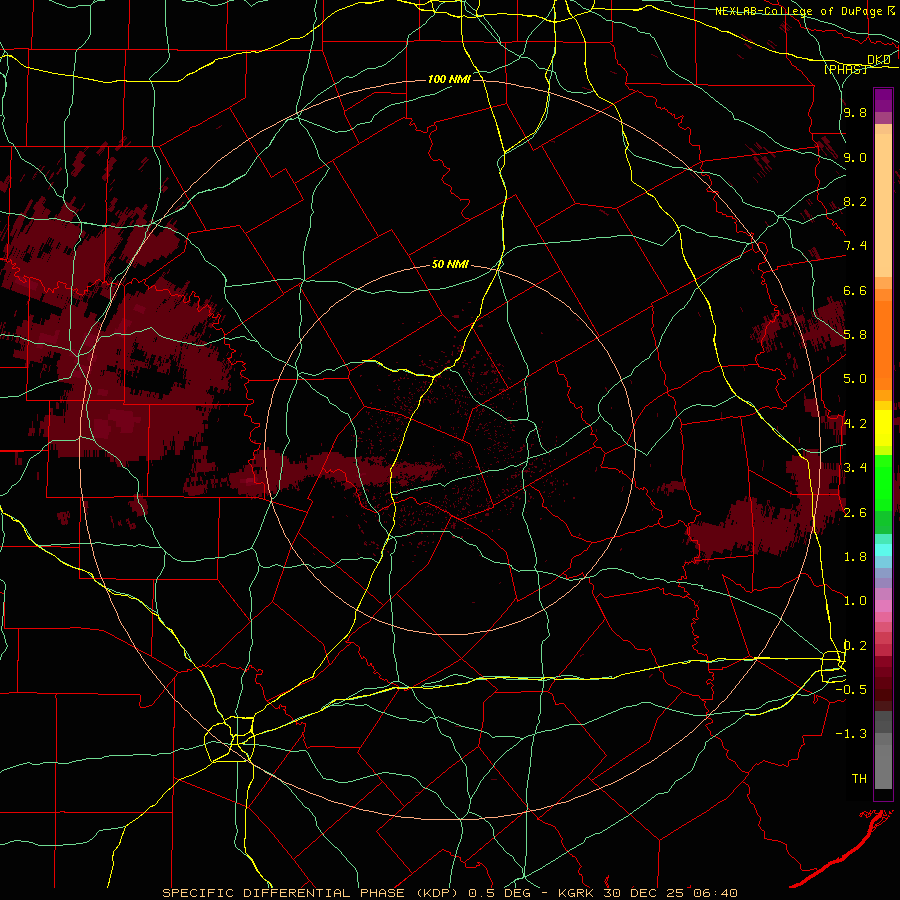Pick the orange band on the color bar
Screen dimensions: 900x900
(883, 344)
